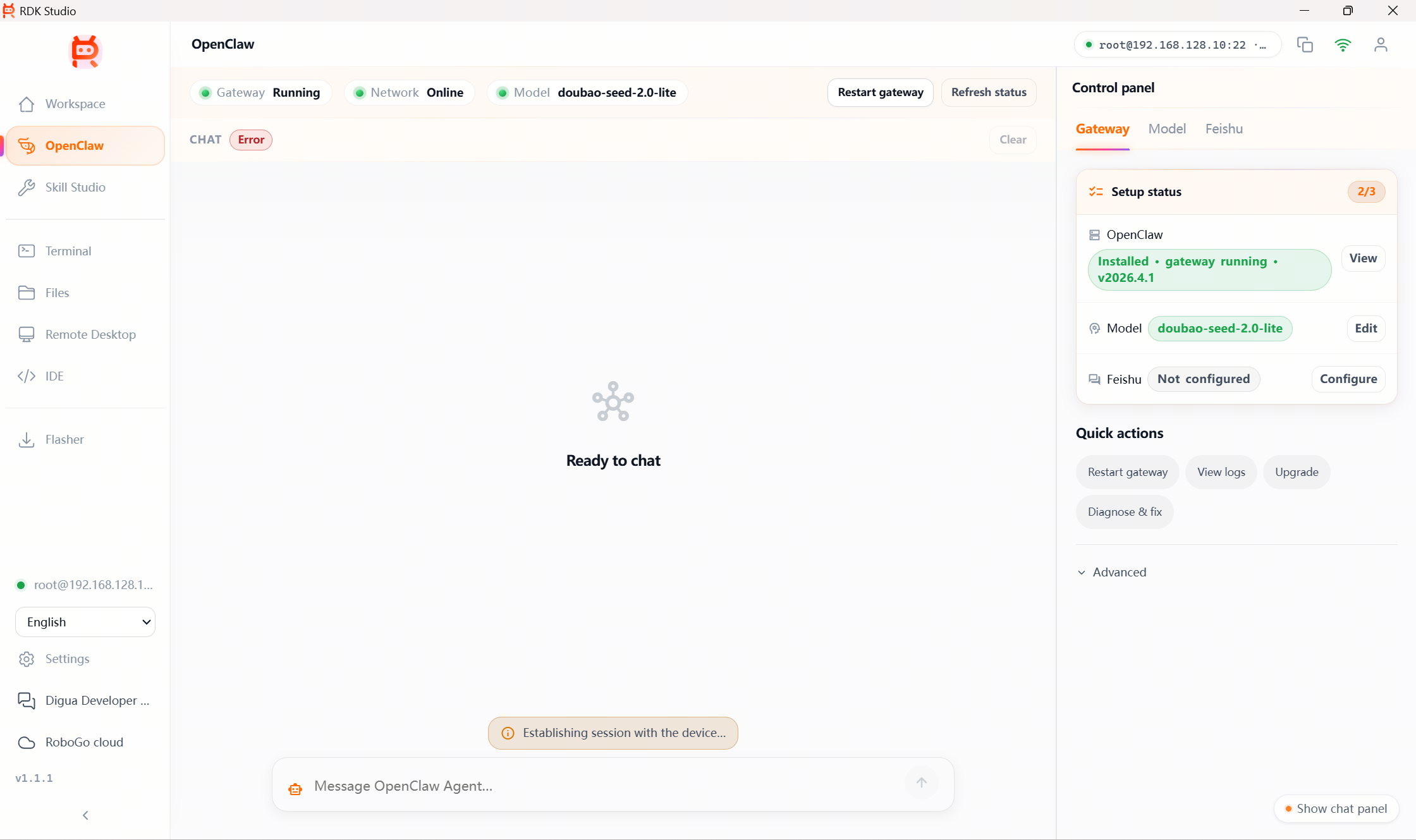Screen dimensions: 1416x840
Task: Click the Model doubao-seed-2.0-lite status pill
Action: click(x=587, y=93)
